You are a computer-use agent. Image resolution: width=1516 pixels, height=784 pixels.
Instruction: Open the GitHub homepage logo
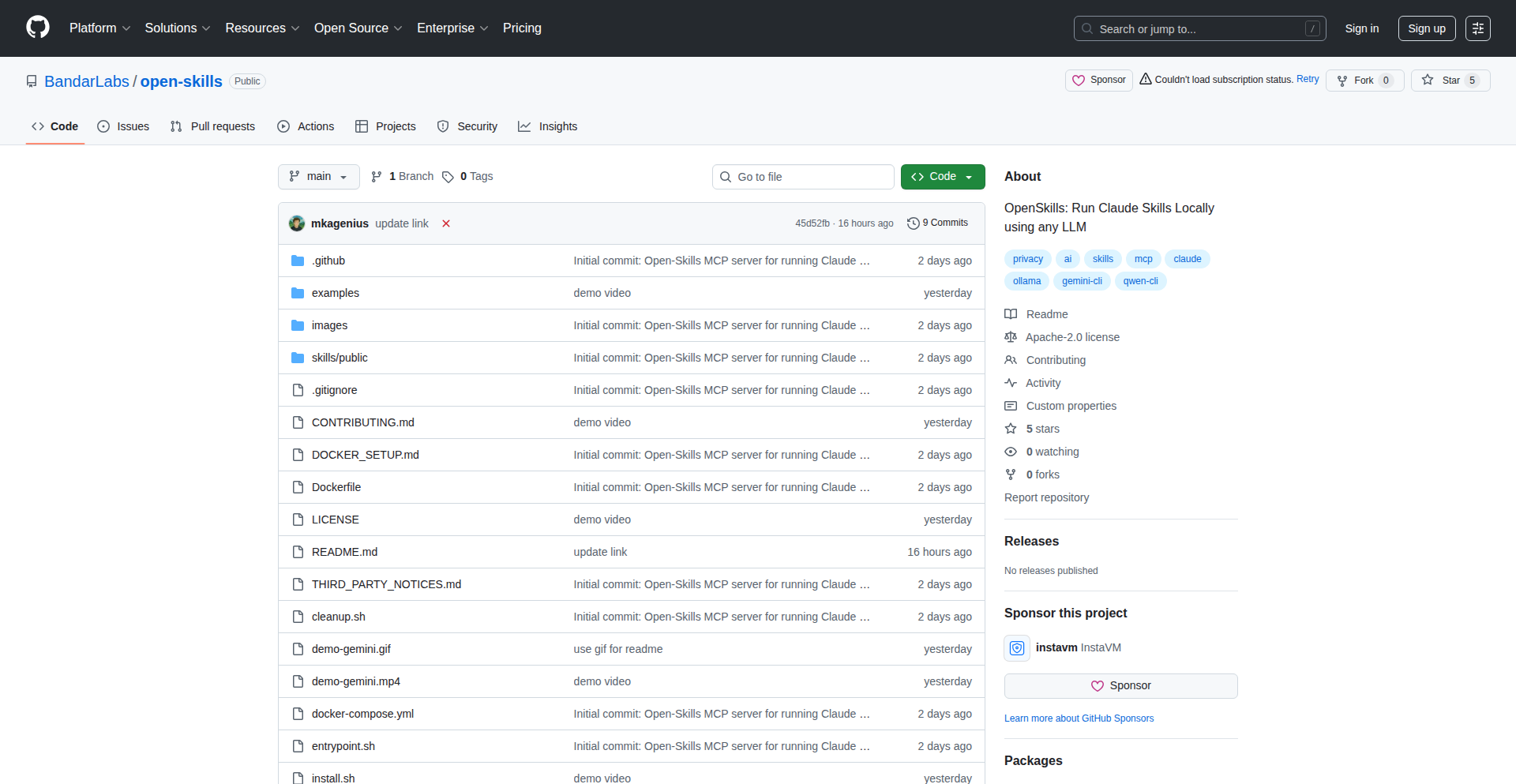[x=38, y=28]
